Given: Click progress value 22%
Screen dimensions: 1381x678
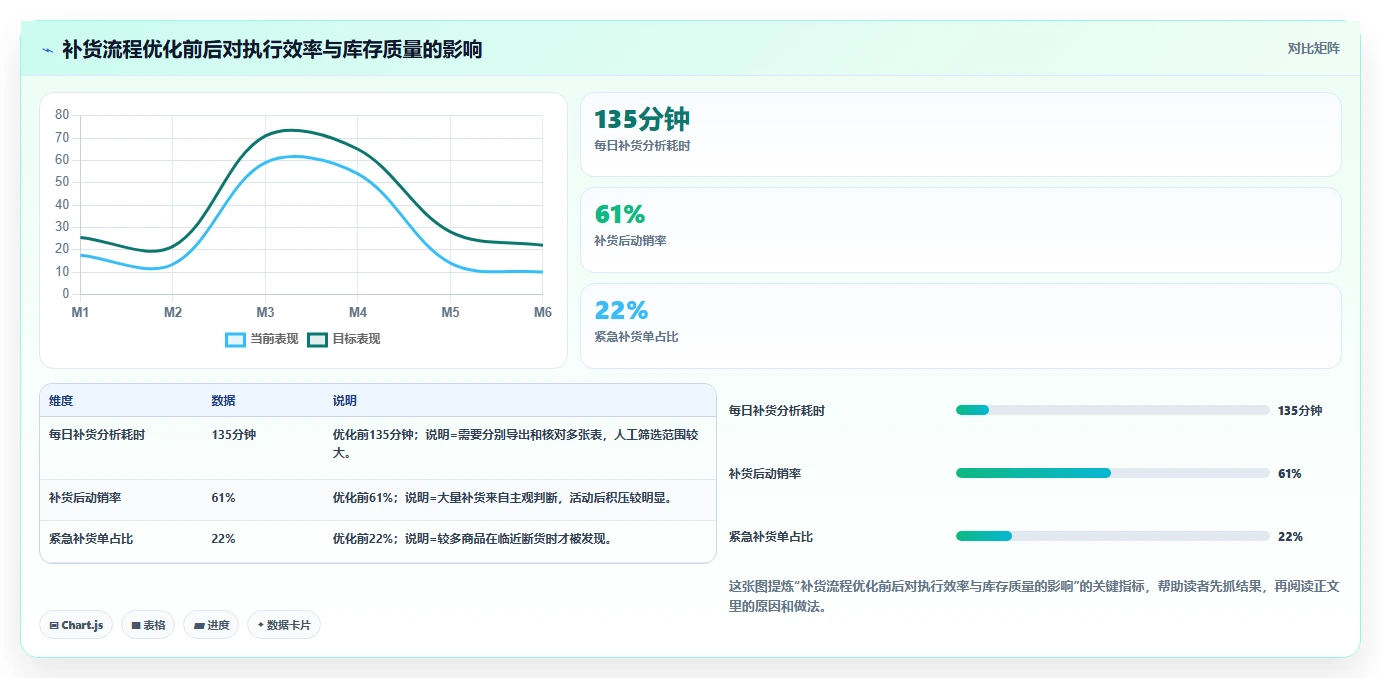Looking at the screenshot, I should point(1290,537).
